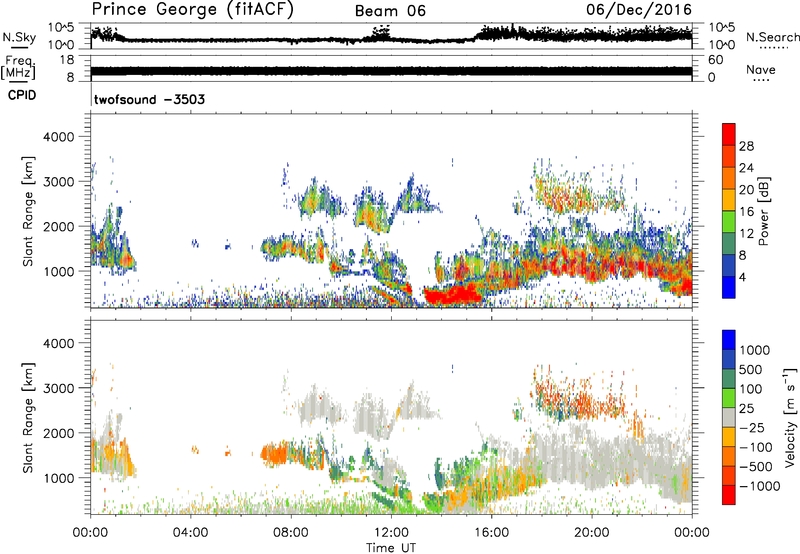Click the '4' Power colorbar tick value

click(x=742, y=277)
